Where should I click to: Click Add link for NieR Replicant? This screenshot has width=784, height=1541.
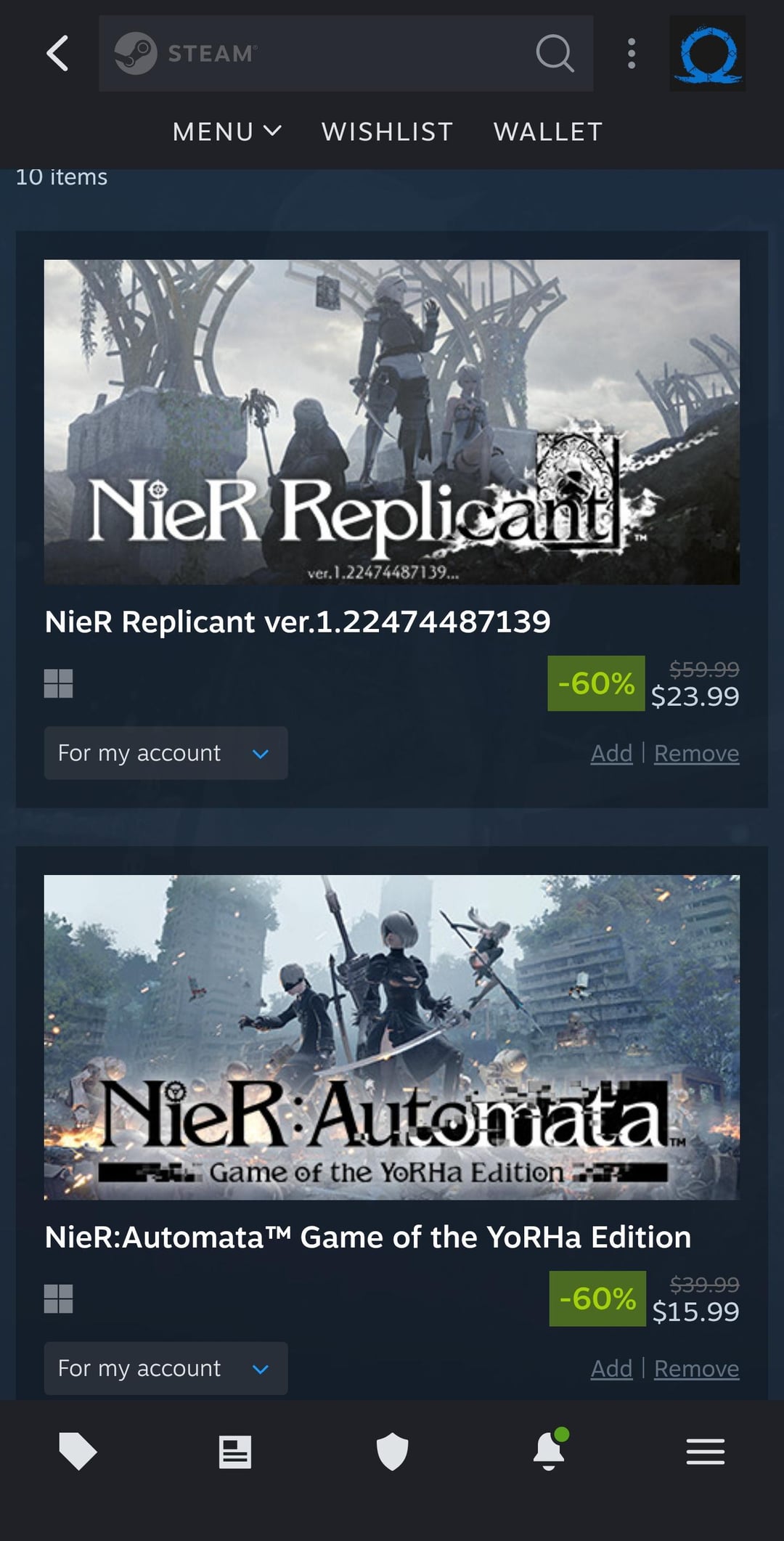[611, 754]
